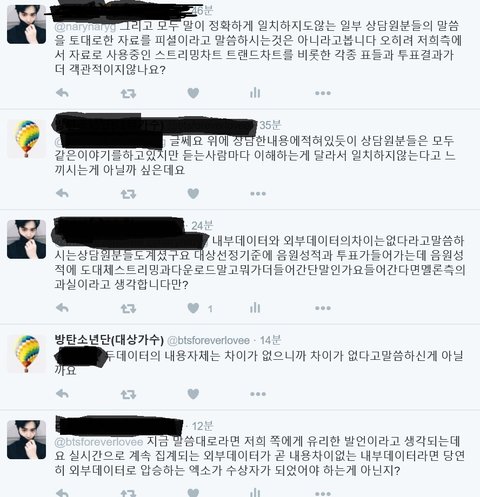Image resolution: width=480 pixels, height=497 pixels.
Task: View analytics of the 46분 tweet
Action: tap(255, 93)
